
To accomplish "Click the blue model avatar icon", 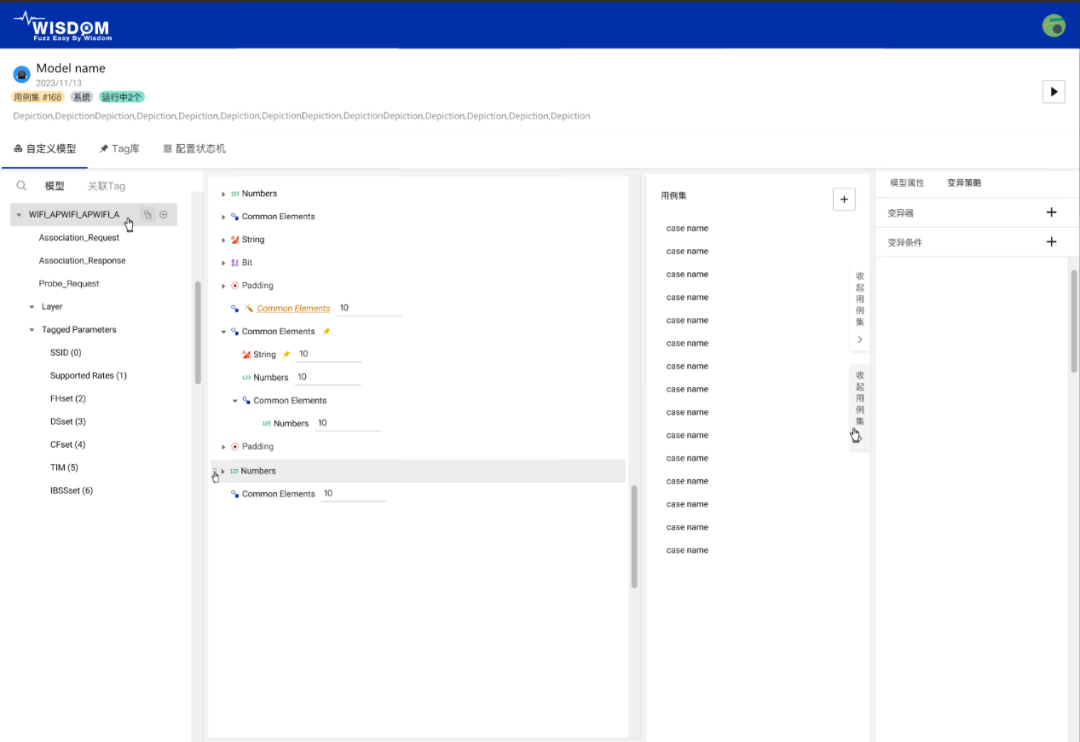I will [x=21, y=73].
